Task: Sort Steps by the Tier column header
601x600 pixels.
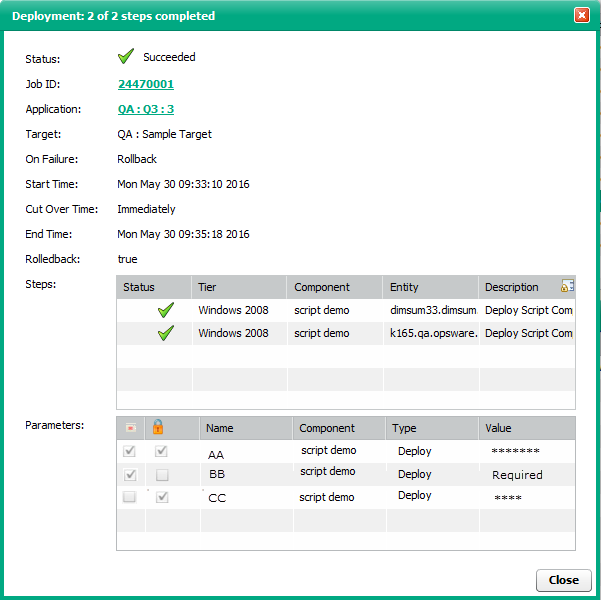Action: (238, 287)
